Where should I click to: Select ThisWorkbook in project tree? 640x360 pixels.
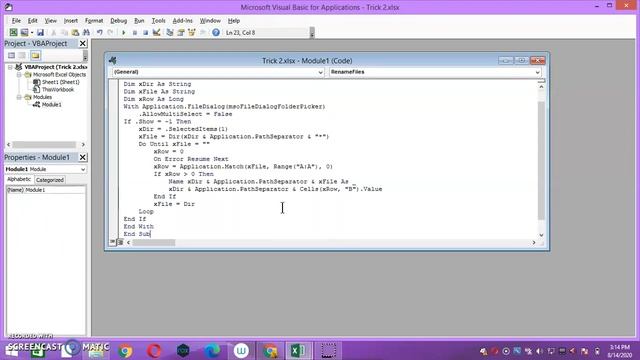coord(58,89)
